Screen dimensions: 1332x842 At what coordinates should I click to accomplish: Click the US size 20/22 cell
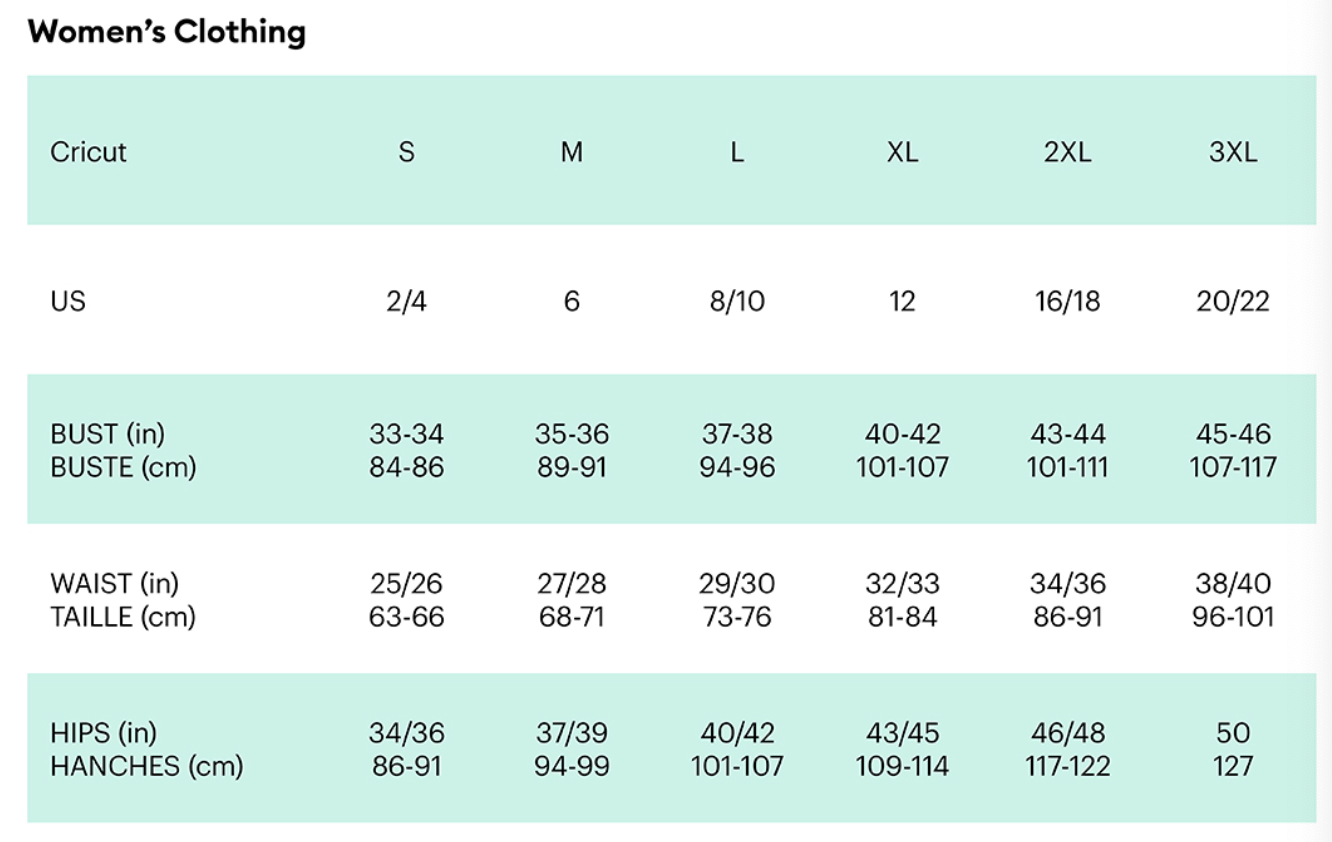1233,301
